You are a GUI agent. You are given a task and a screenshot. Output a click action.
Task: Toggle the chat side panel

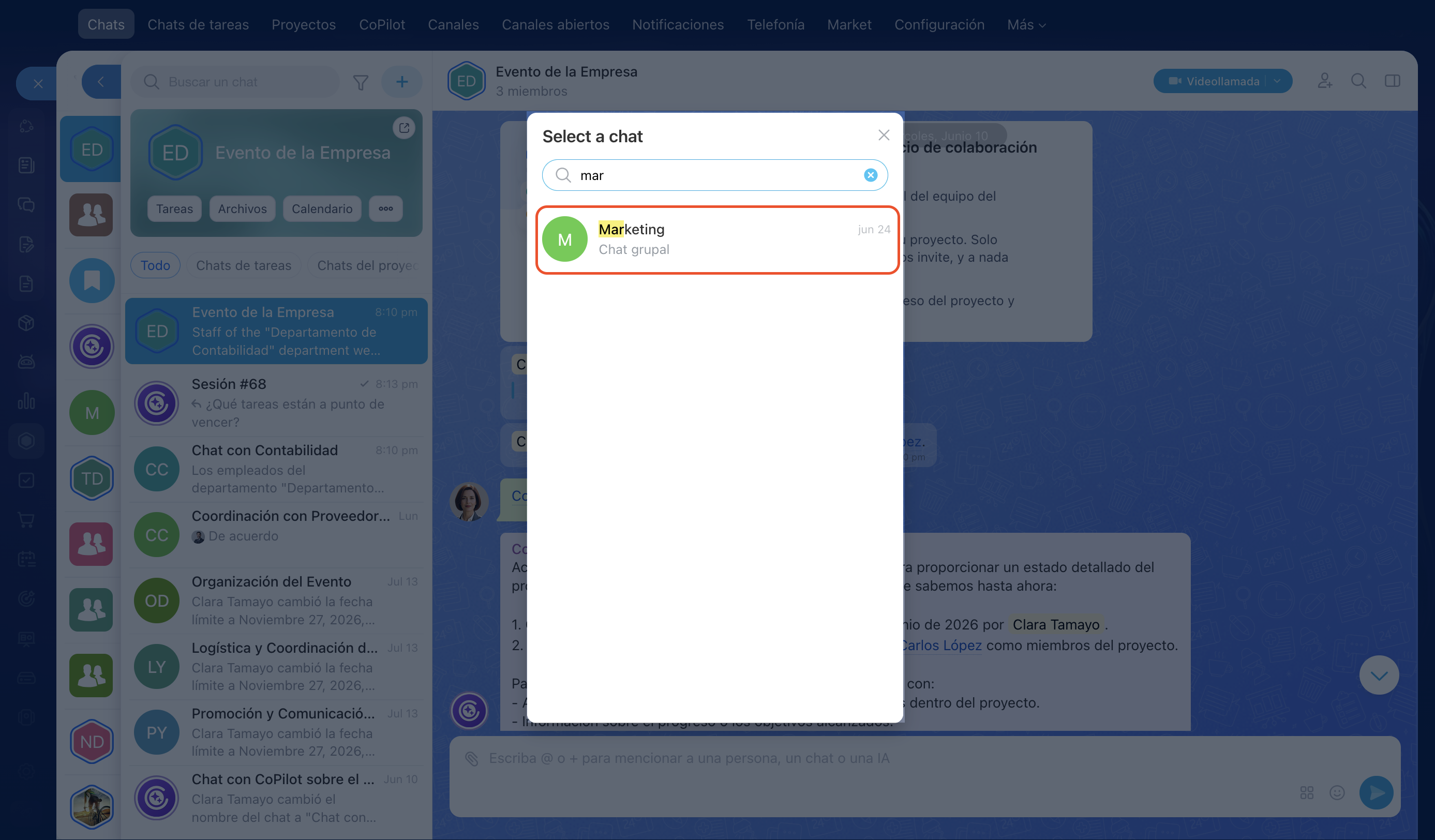[x=1392, y=81]
